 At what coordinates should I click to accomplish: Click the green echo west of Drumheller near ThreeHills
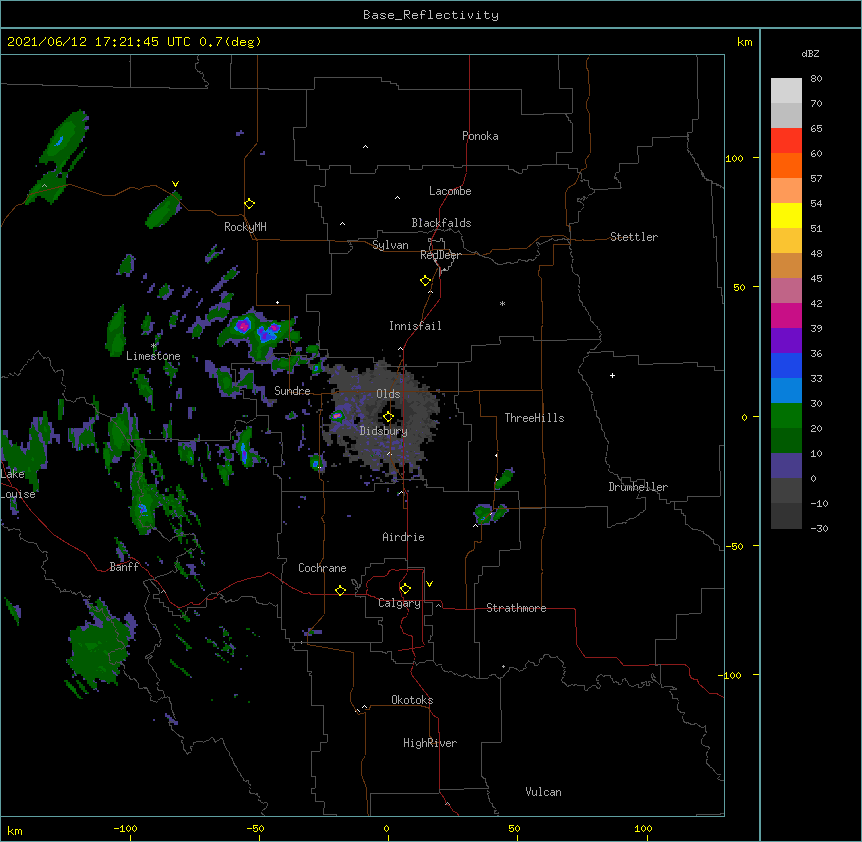click(x=504, y=479)
